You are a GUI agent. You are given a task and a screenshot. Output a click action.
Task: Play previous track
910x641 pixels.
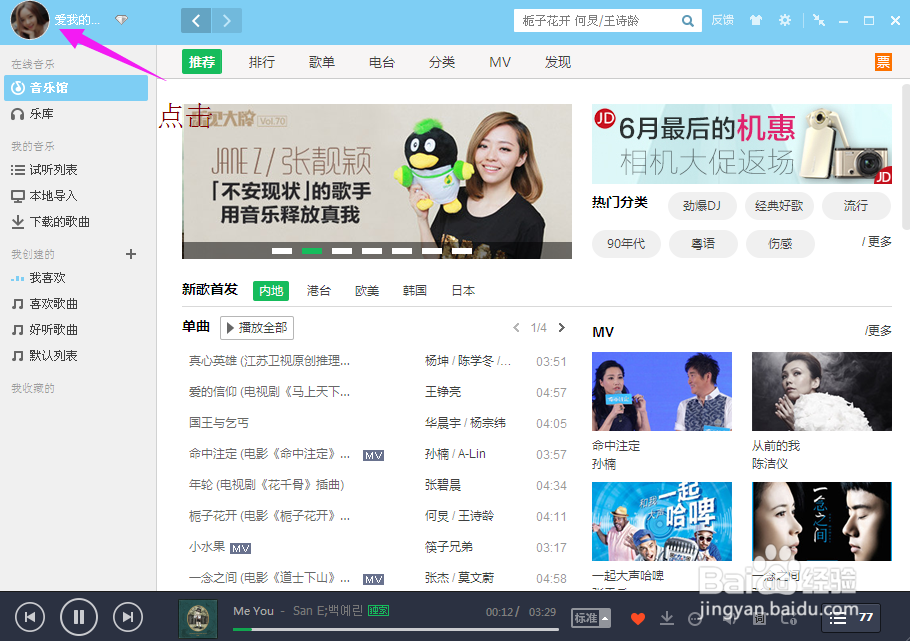pos(30,617)
